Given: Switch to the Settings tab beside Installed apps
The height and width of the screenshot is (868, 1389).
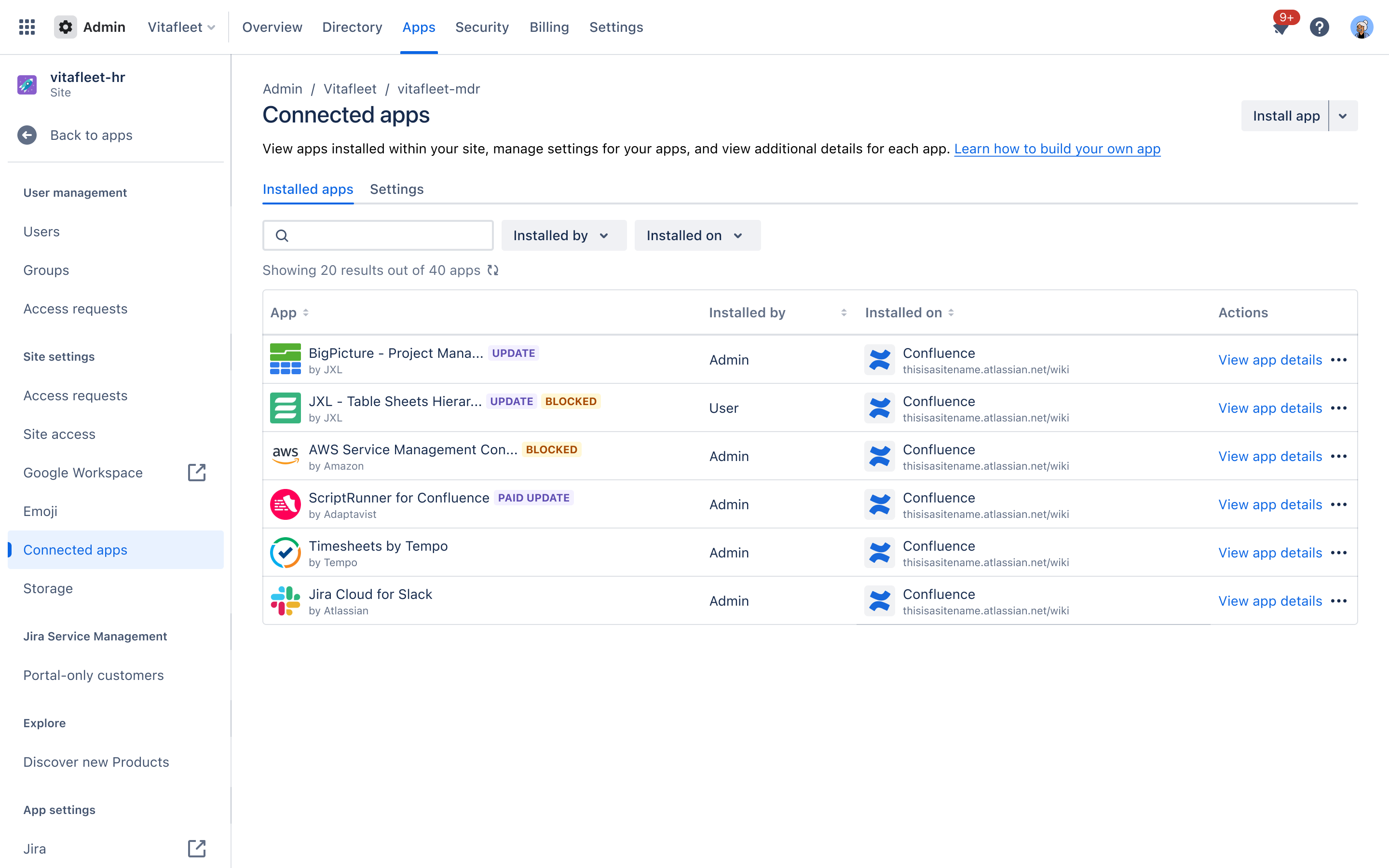Looking at the screenshot, I should 396,190.
